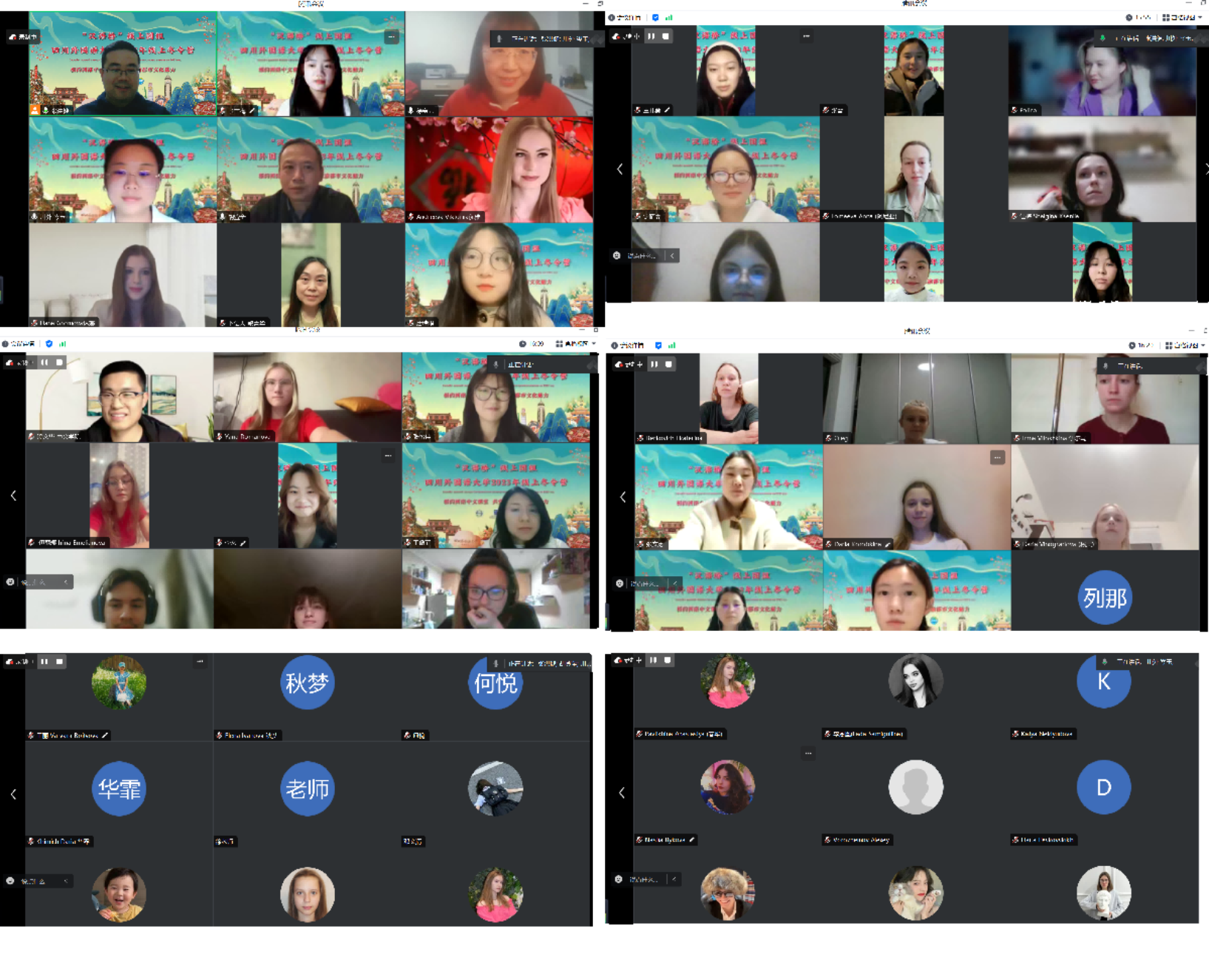Collapse the emoji reaction bar in top-right window

coord(672,256)
